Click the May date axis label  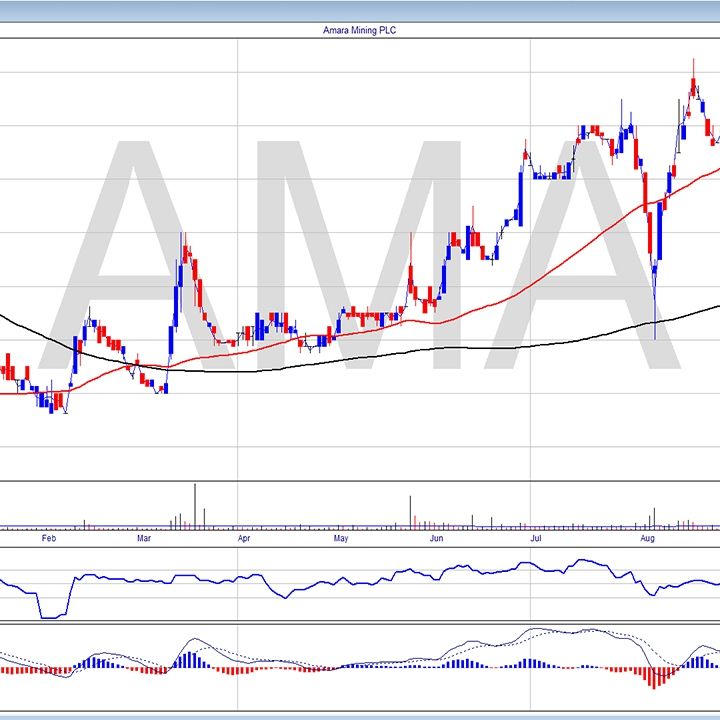pos(340,538)
